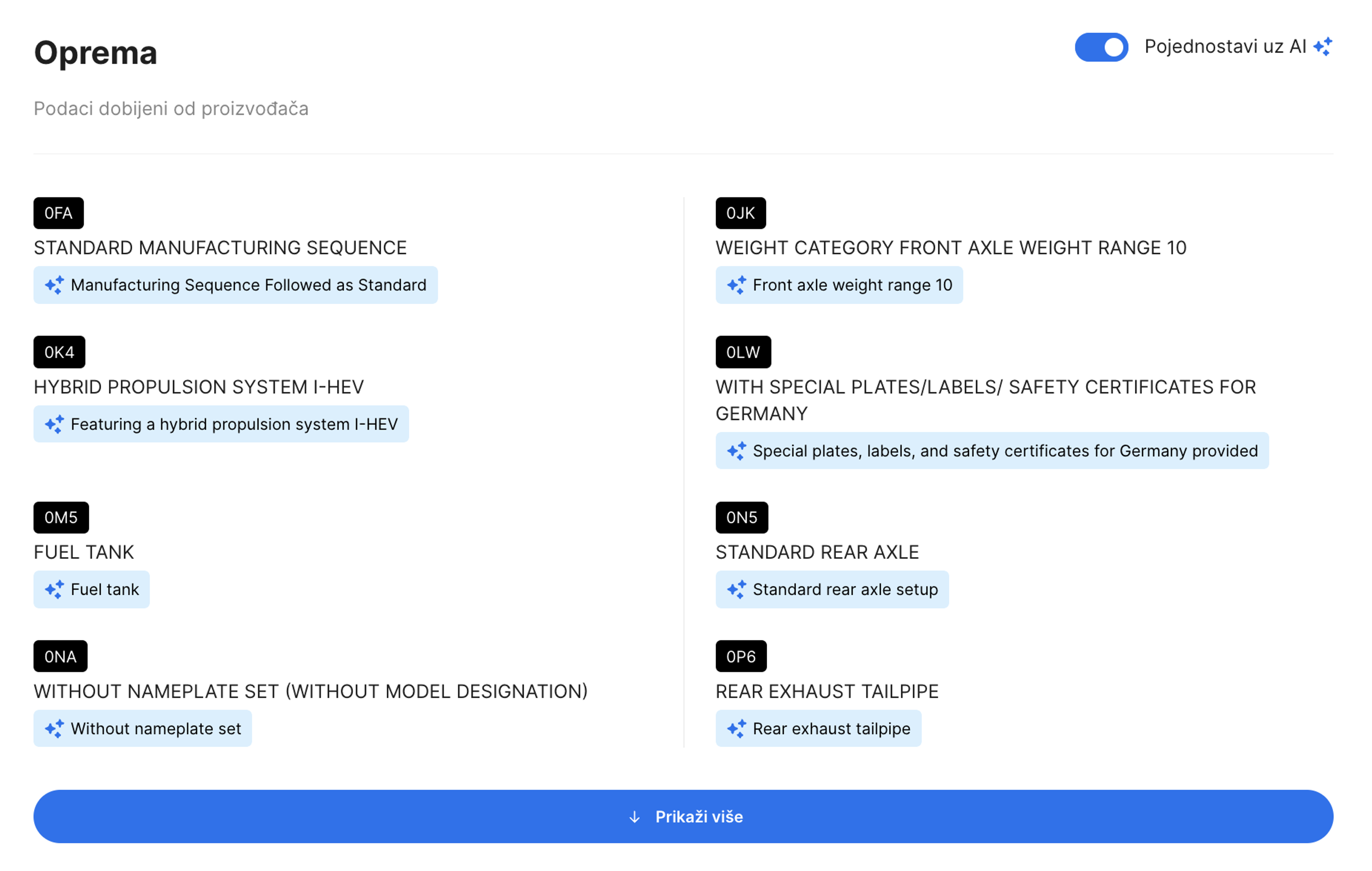Click sparkle icon beside Fuel tank chip
Screen dimensions: 1372x871
55,589
